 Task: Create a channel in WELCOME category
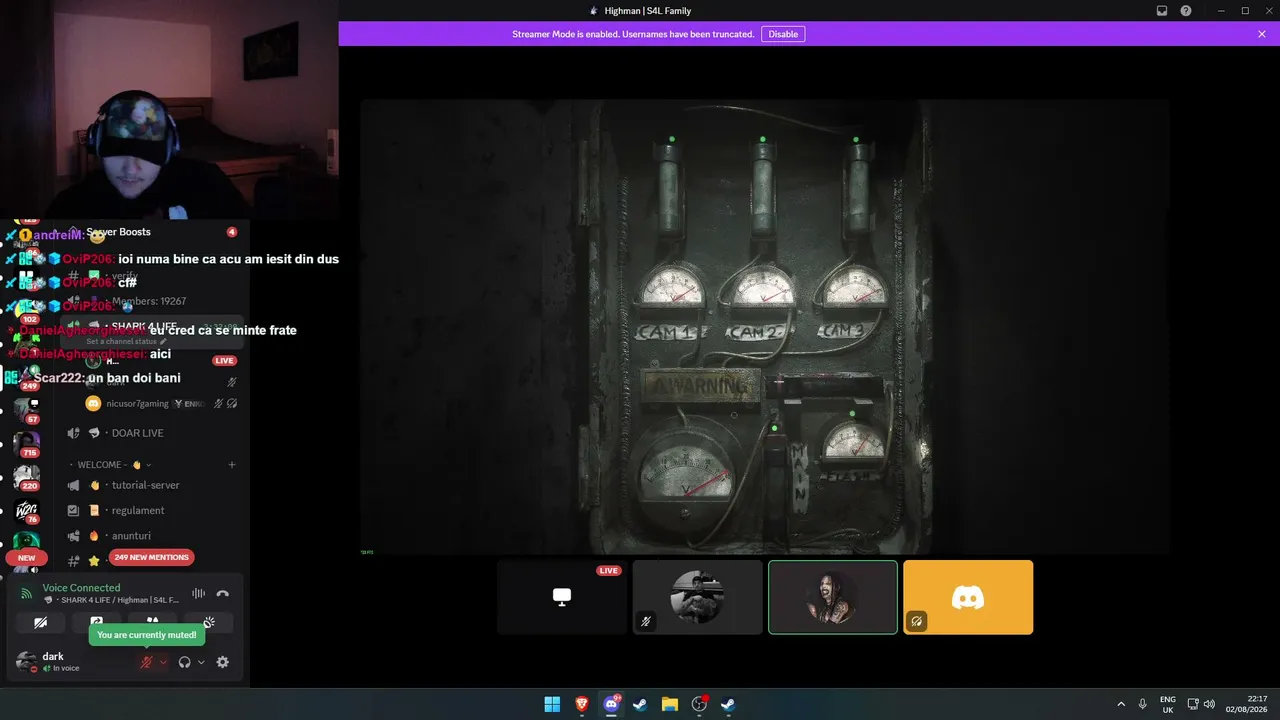pyautogui.click(x=232, y=465)
